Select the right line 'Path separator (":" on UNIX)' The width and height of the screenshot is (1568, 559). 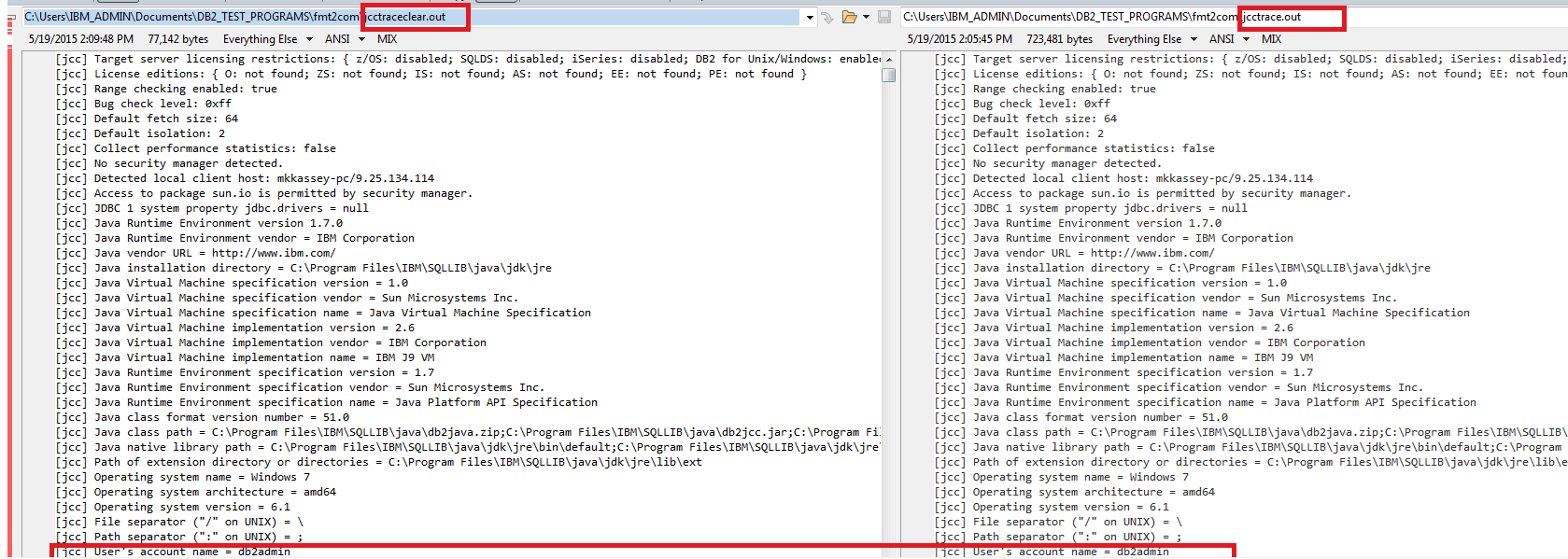point(1058,537)
